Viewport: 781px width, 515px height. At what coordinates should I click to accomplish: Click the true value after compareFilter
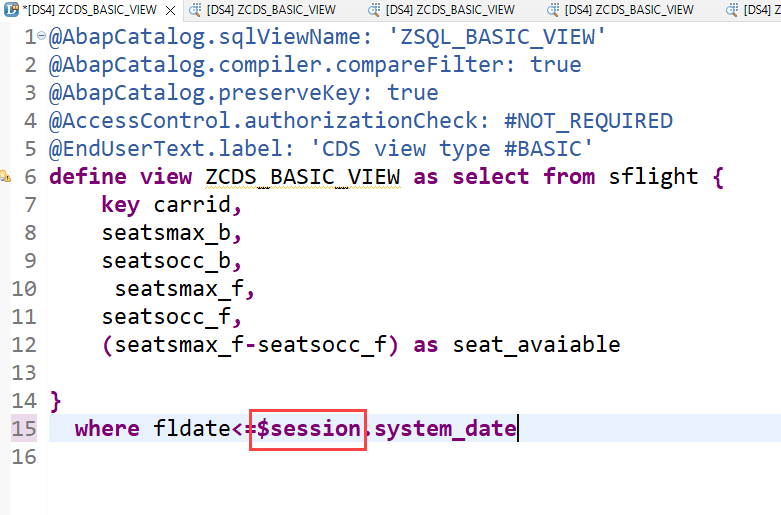point(555,65)
